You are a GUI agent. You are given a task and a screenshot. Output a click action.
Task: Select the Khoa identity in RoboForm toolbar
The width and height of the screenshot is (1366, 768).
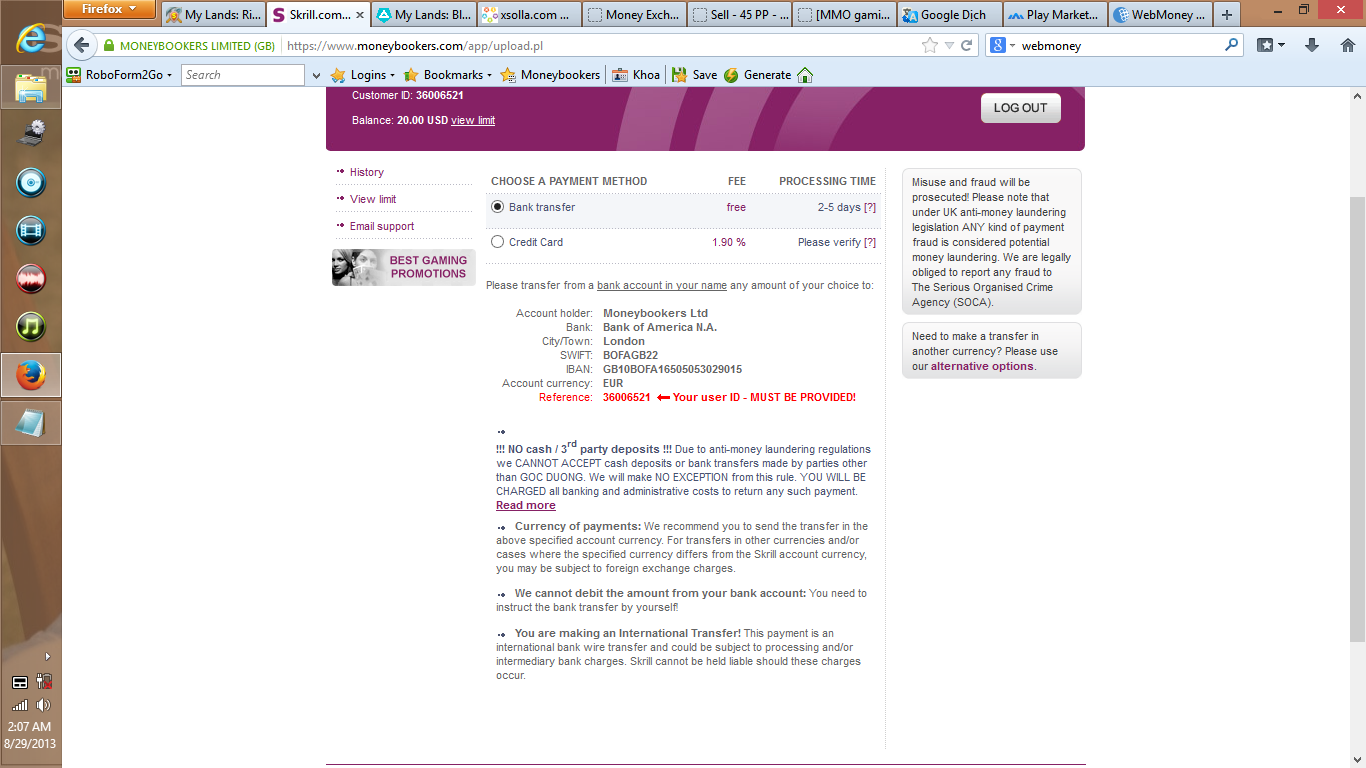[x=636, y=75]
